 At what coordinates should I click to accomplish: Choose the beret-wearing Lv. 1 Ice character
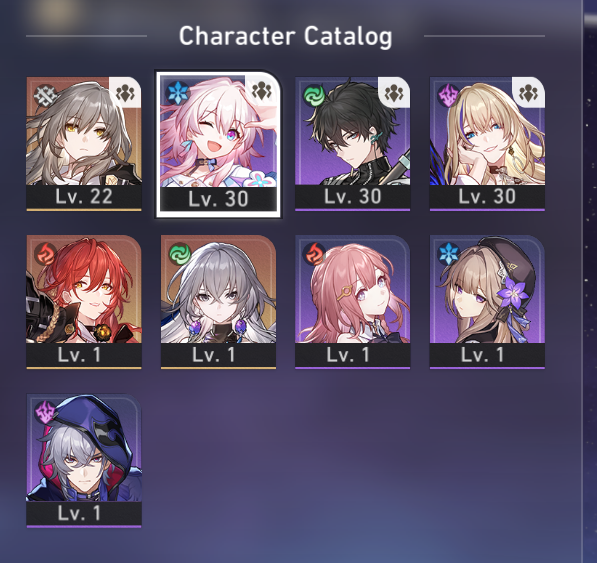(487, 302)
